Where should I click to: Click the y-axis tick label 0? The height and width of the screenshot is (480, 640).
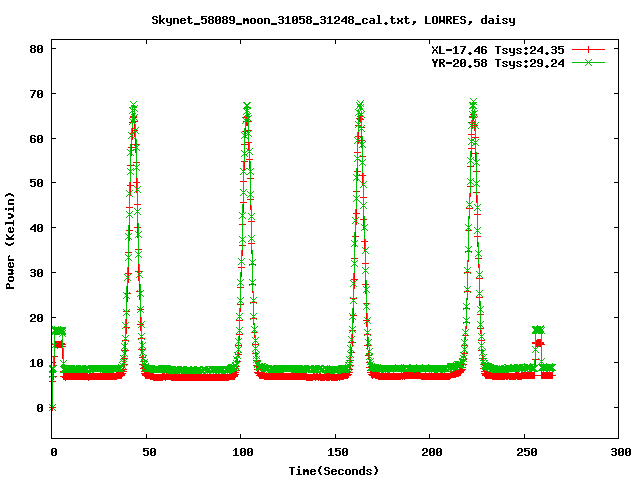[40, 408]
